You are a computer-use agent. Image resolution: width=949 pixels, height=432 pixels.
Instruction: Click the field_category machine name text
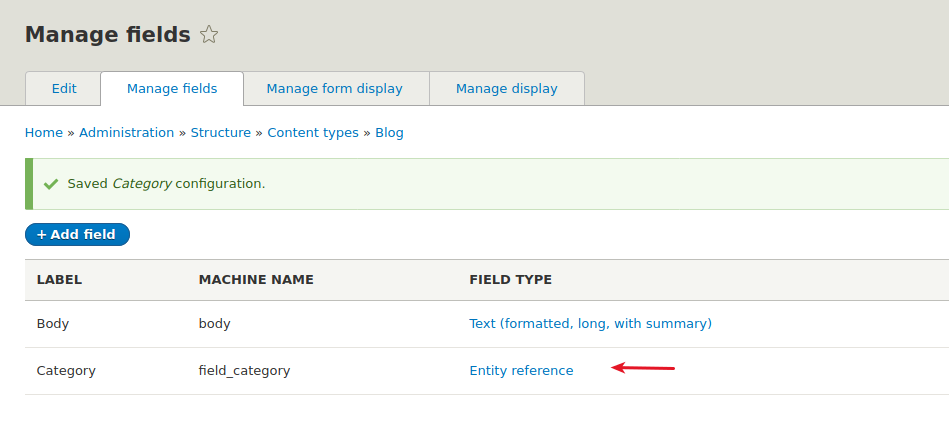(x=244, y=371)
